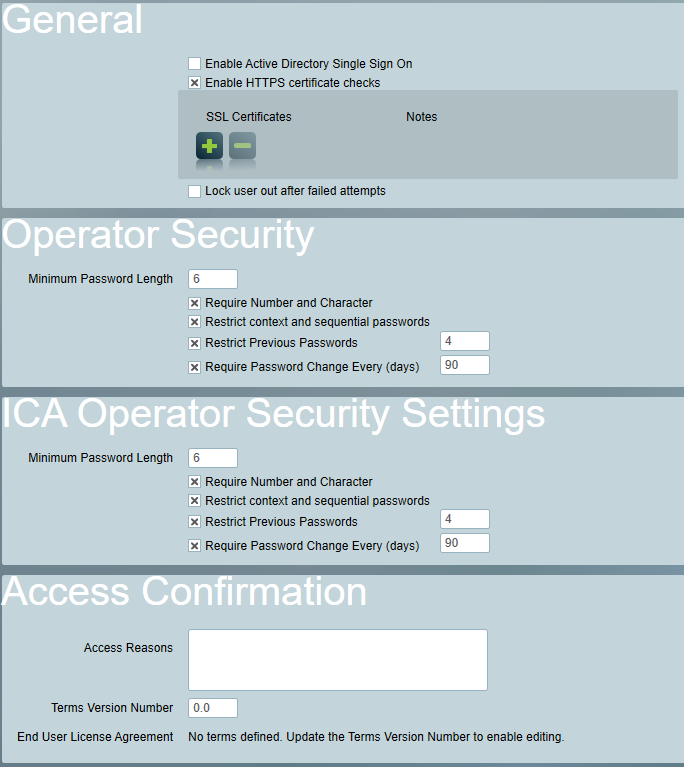Enable Lock user out after failed attempts
The height and width of the screenshot is (767, 684).
[195, 191]
